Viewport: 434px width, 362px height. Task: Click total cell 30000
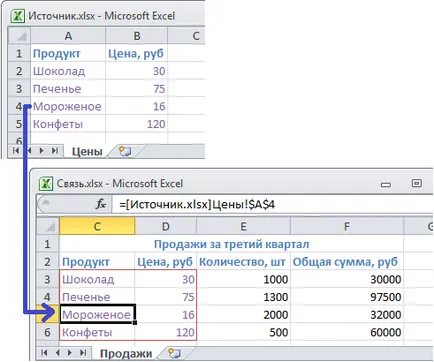click(347, 279)
